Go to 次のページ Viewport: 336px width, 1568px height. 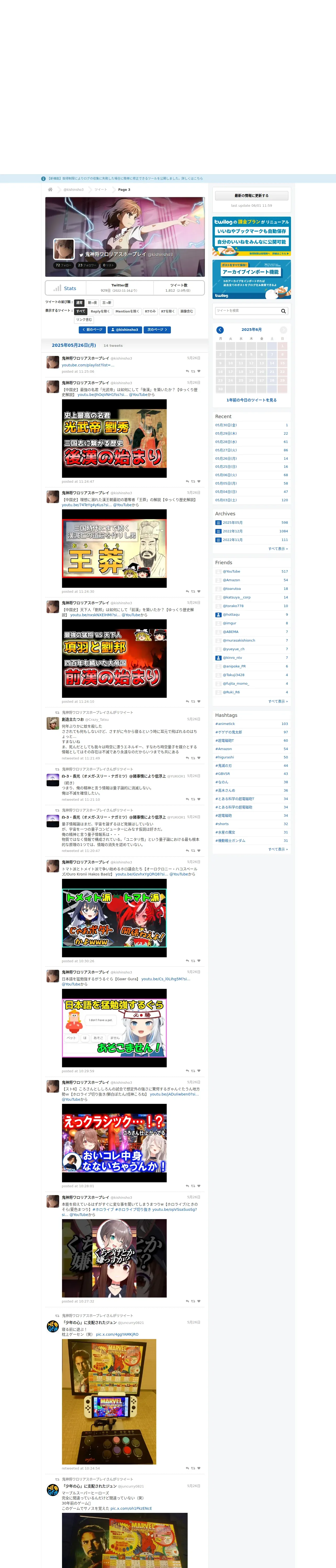[x=157, y=329]
